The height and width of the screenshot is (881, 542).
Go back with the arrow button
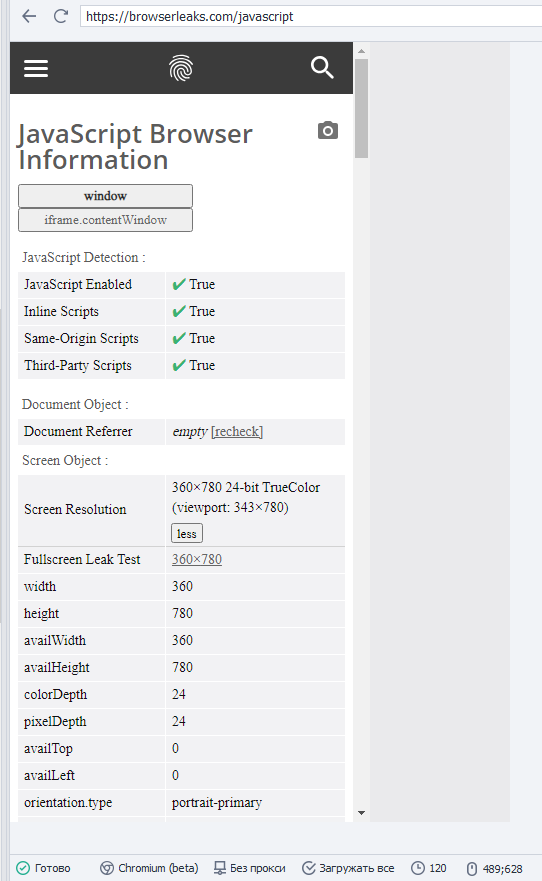29,16
